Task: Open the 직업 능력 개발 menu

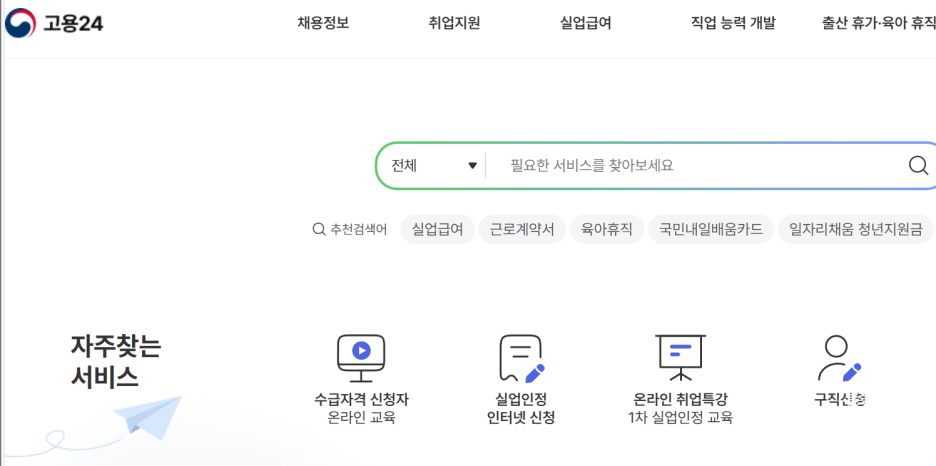Action: click(733, 24)
